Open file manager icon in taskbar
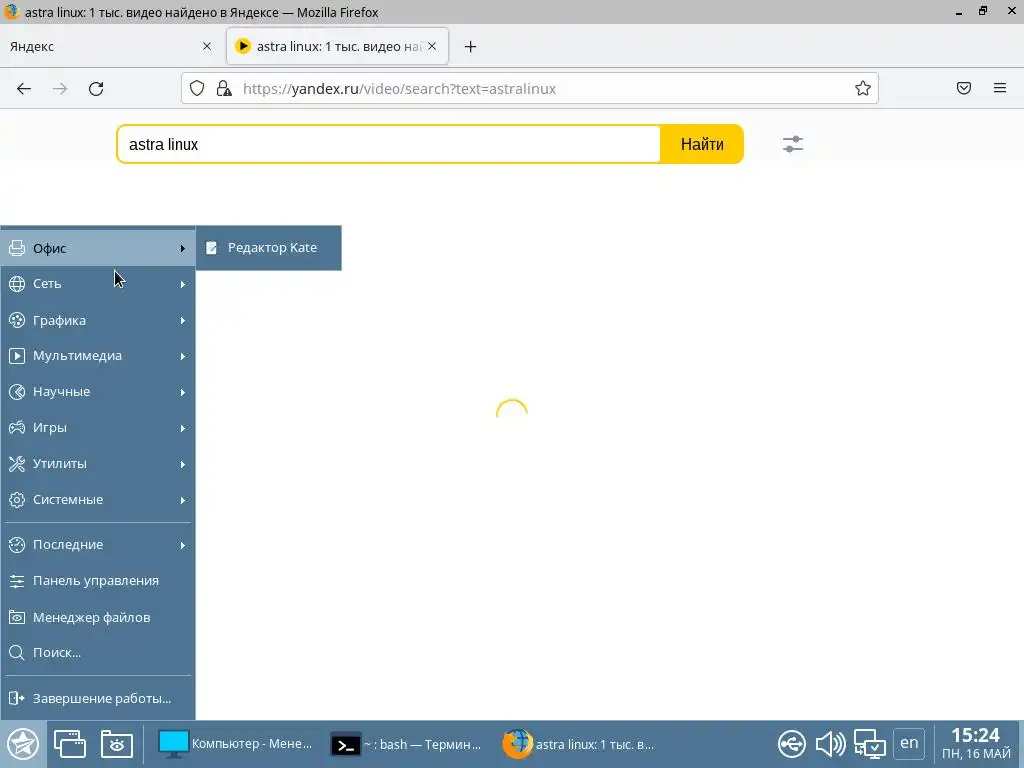This screenshot has height=768, width=1024. point(117,744)
